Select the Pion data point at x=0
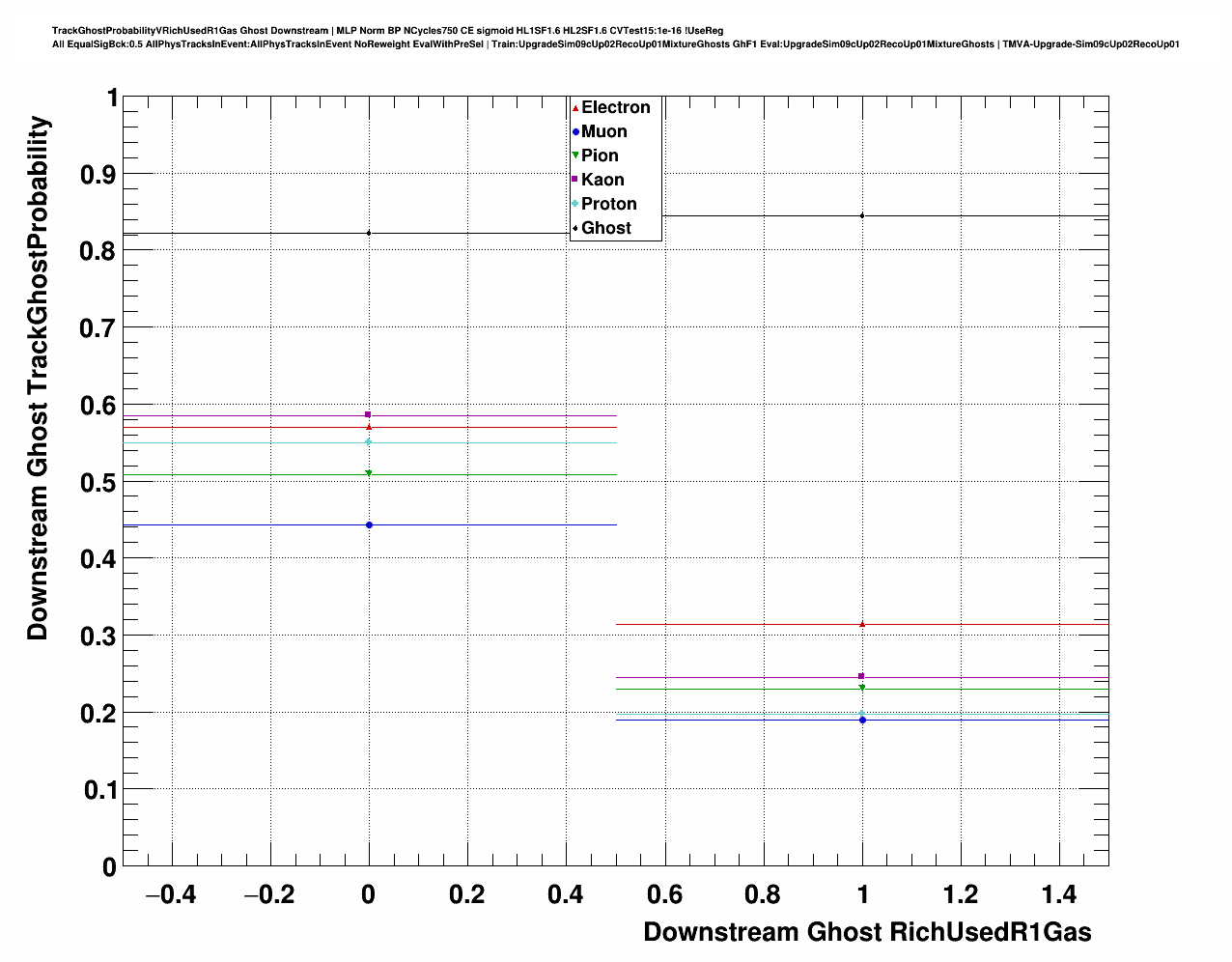Screen dimensions: 1232x962 pos(369,473)
